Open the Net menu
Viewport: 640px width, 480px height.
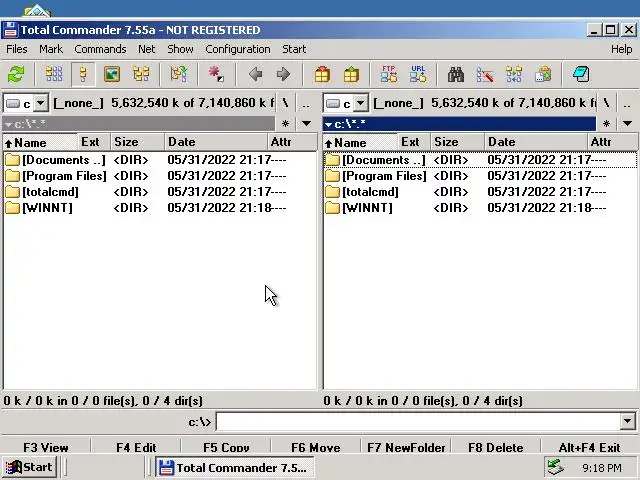pos(147,49)
